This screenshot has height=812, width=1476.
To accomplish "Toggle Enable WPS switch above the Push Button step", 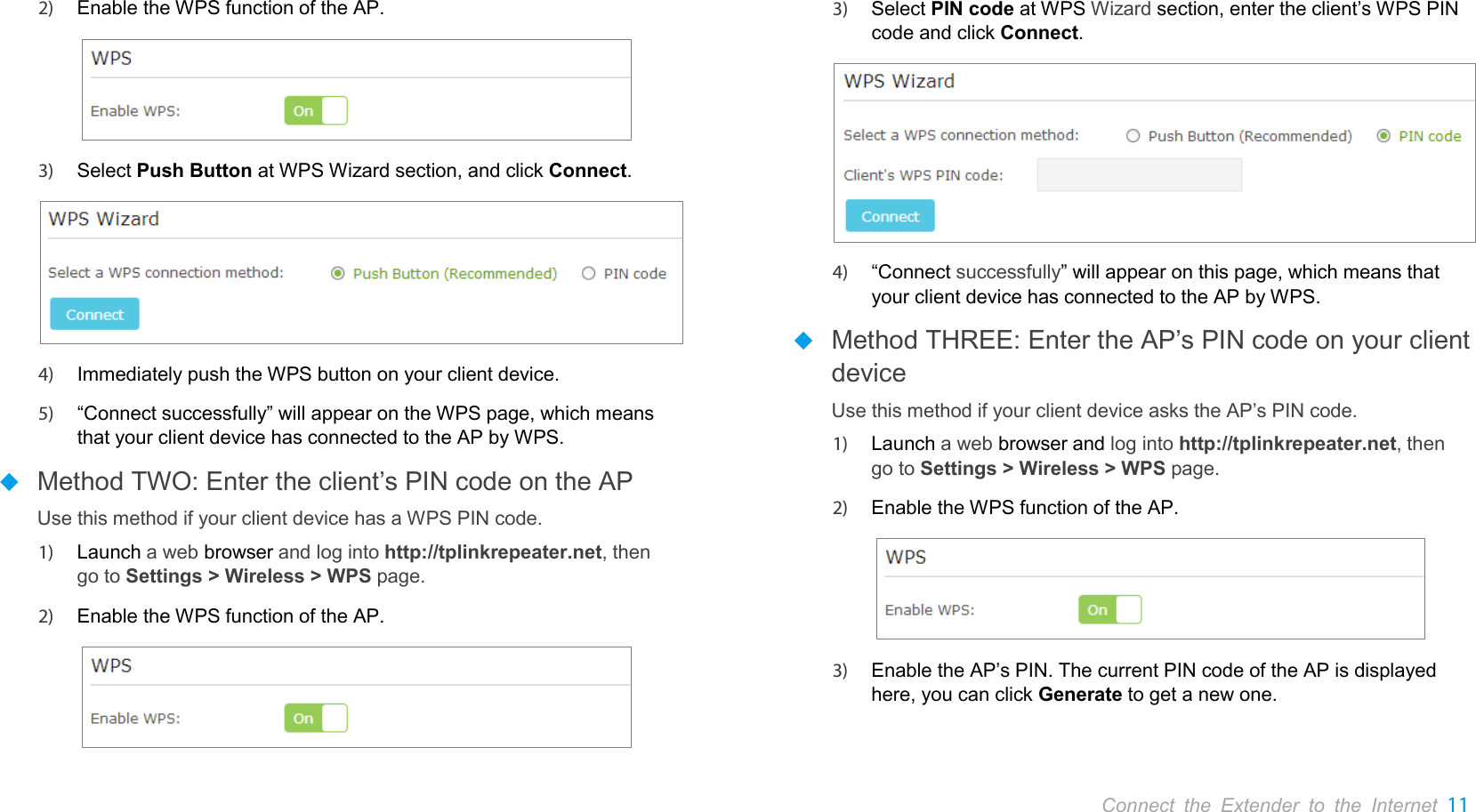I will (316, 111).
